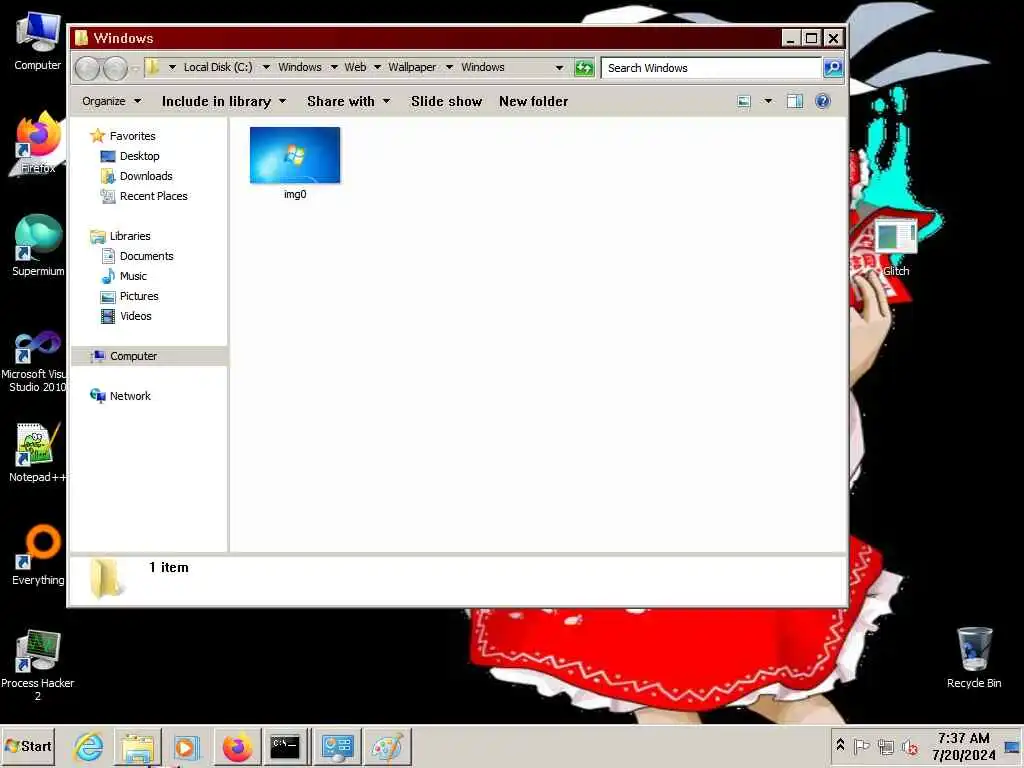Select Libraries in the navigation pane

point(130,236)
